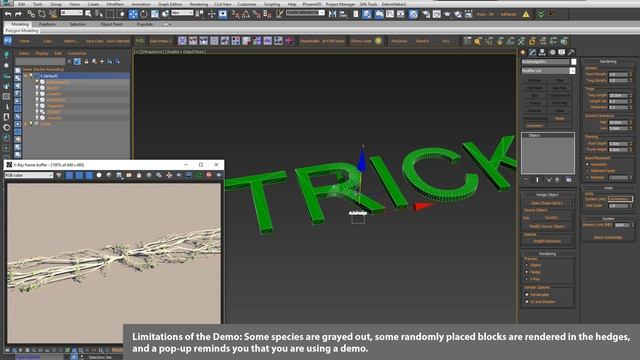Open the Tools menu
640x360 pixels.
38,4
